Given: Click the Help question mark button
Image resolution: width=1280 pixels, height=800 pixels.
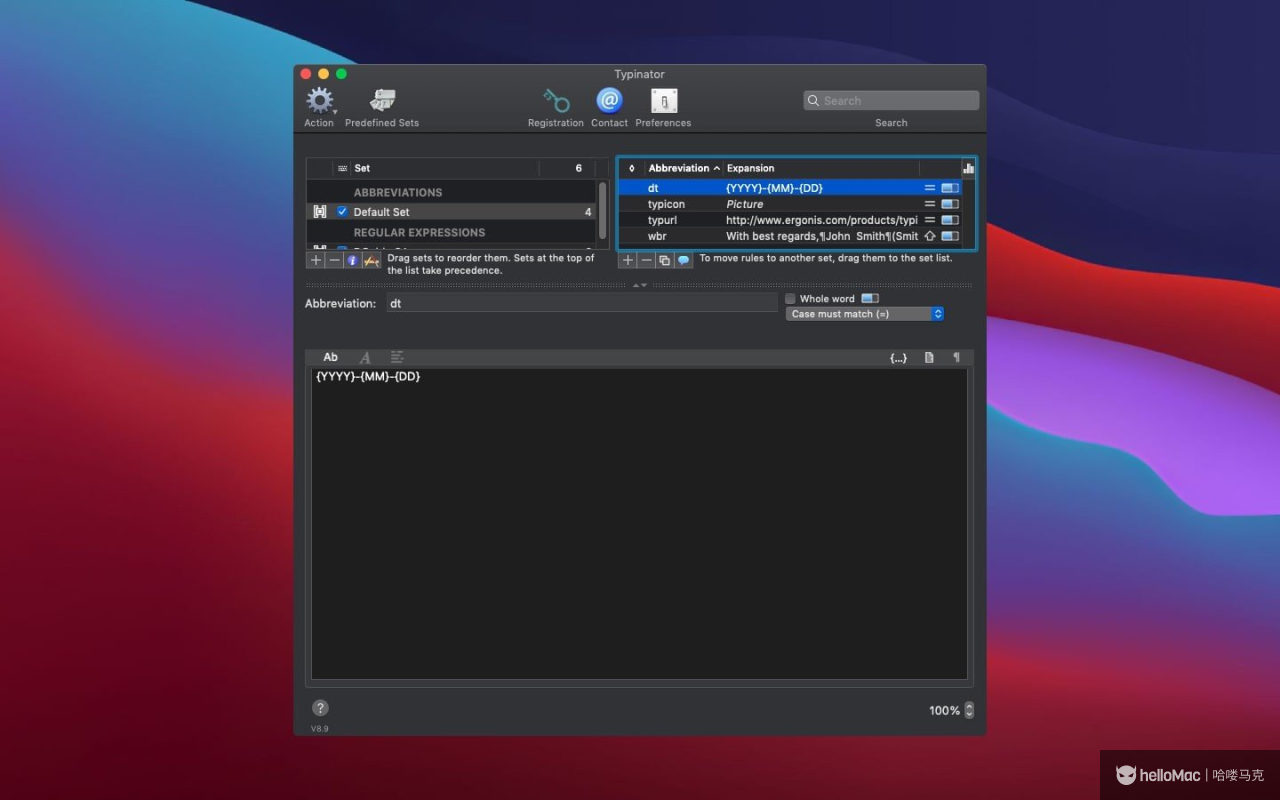Looking at the screenshot, I should pos(320,708).
